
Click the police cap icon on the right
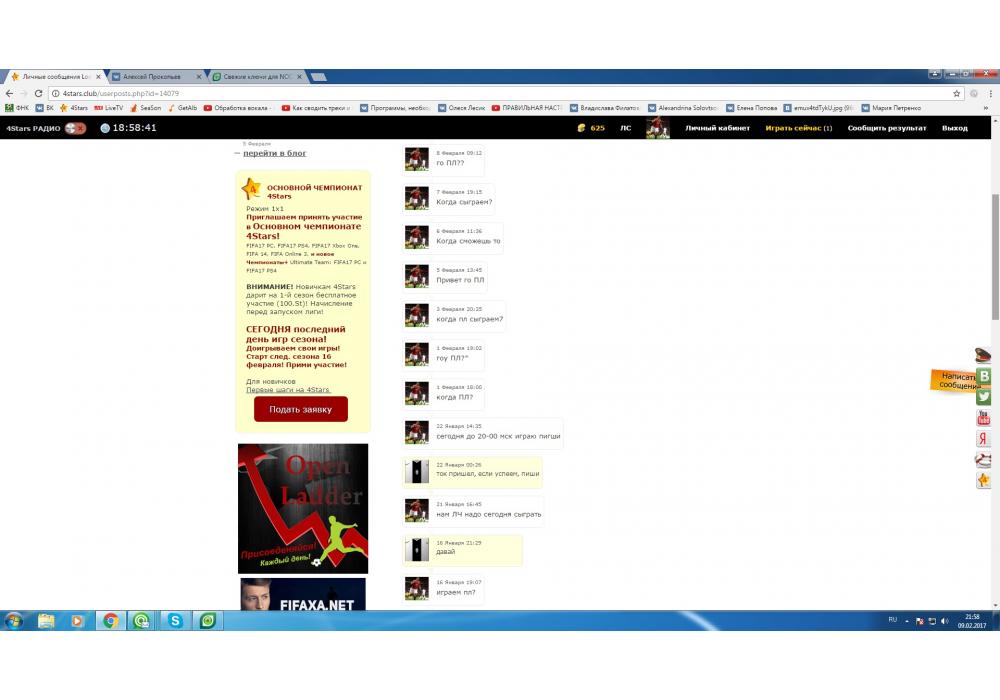(x=983, y=355)
